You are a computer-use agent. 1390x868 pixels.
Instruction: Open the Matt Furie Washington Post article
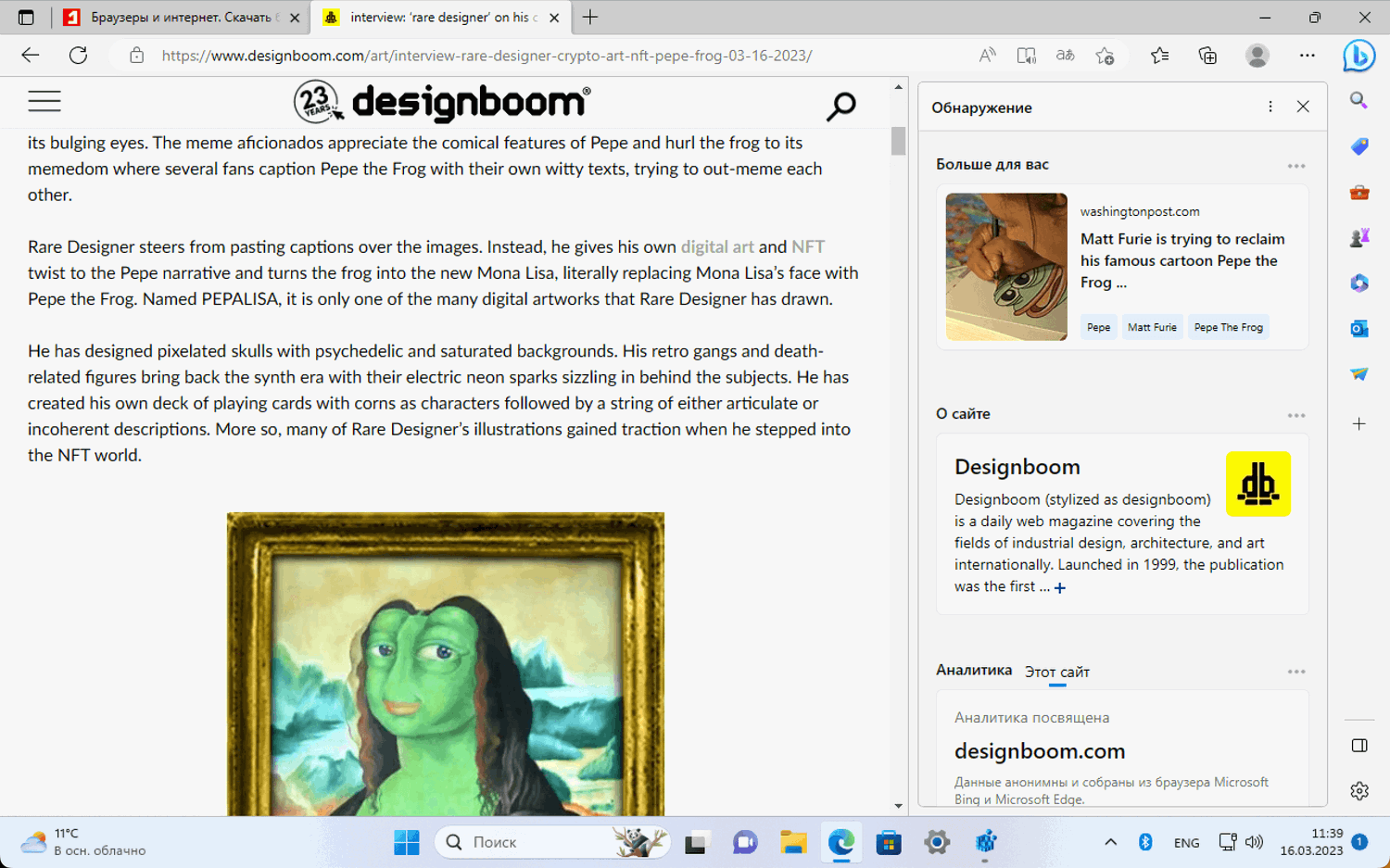1182,260
